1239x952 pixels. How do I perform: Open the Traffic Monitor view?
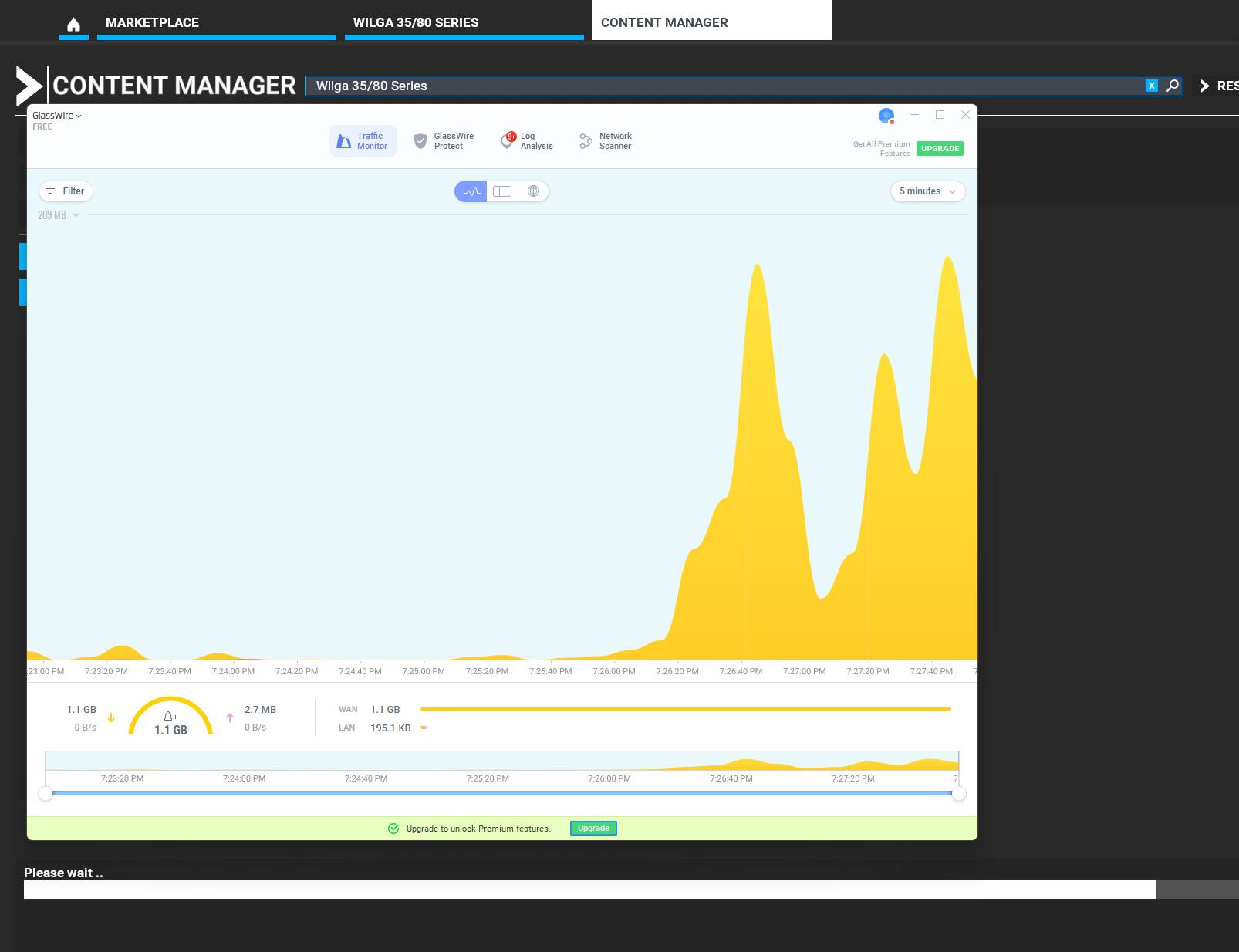point(363,141)
